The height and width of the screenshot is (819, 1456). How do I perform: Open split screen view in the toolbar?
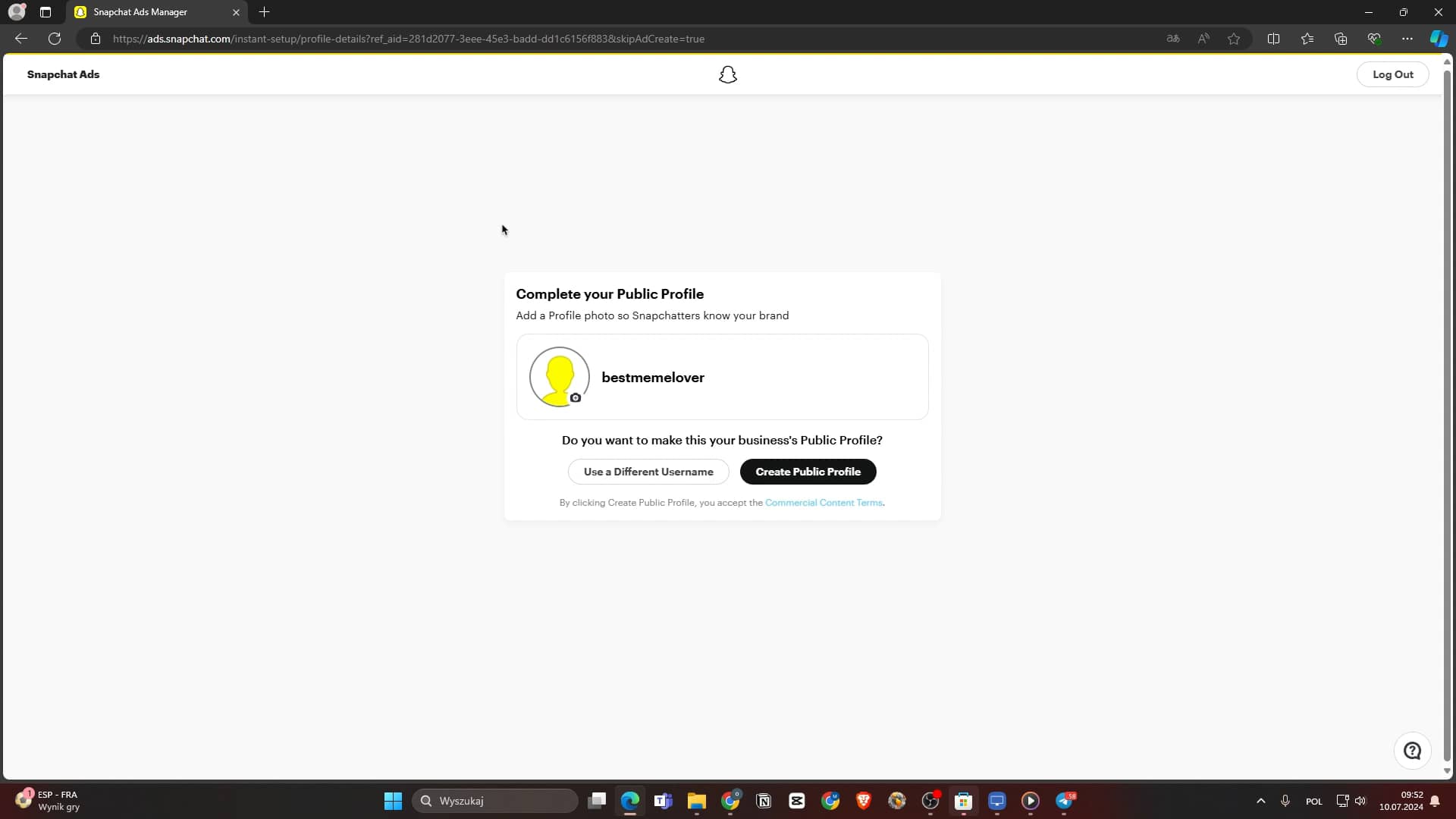pos(1274,39)
